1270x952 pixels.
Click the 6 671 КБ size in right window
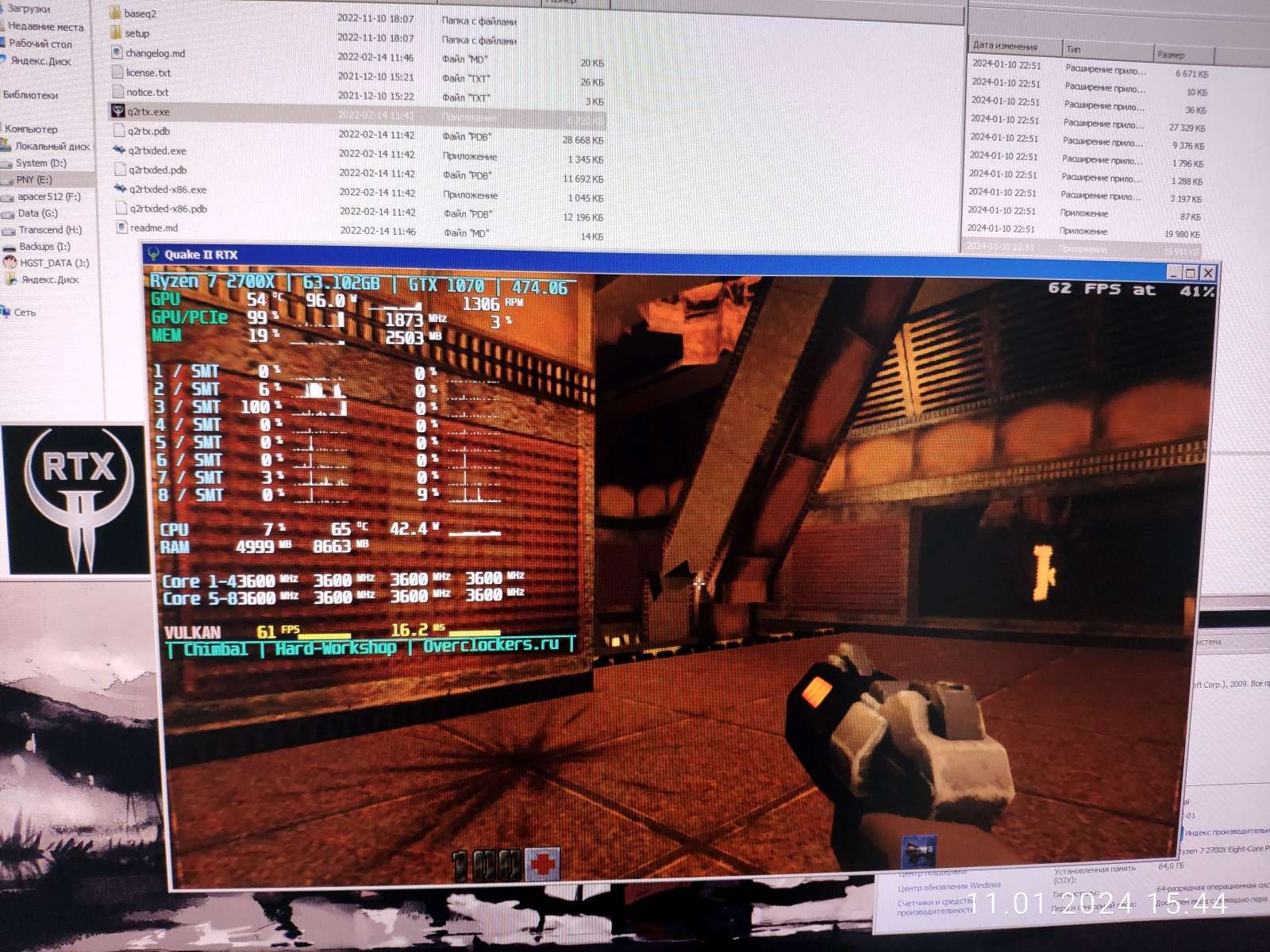[x=1192, y=74]
